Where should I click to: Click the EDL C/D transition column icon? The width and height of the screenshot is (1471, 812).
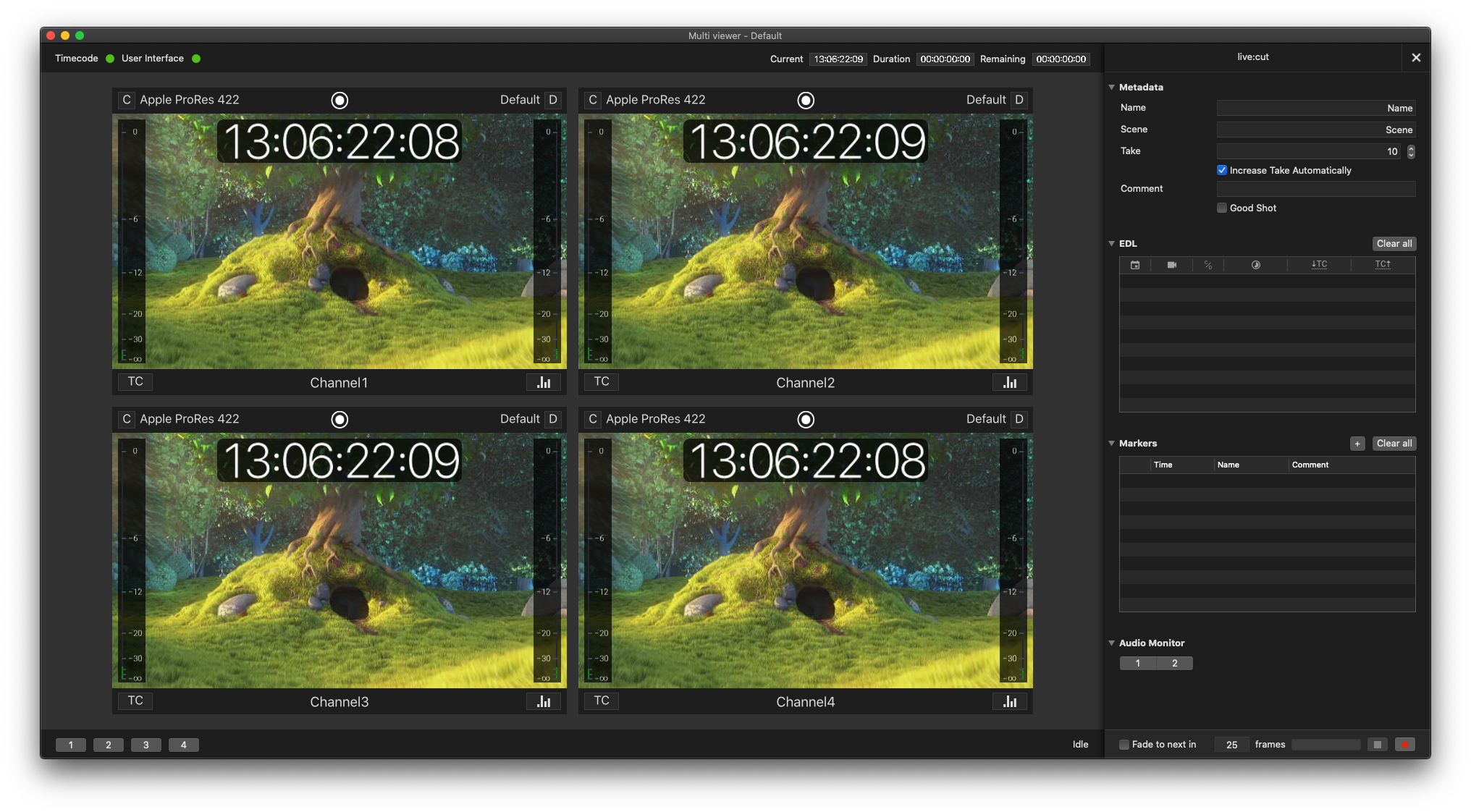click(x=1208, y=265)
